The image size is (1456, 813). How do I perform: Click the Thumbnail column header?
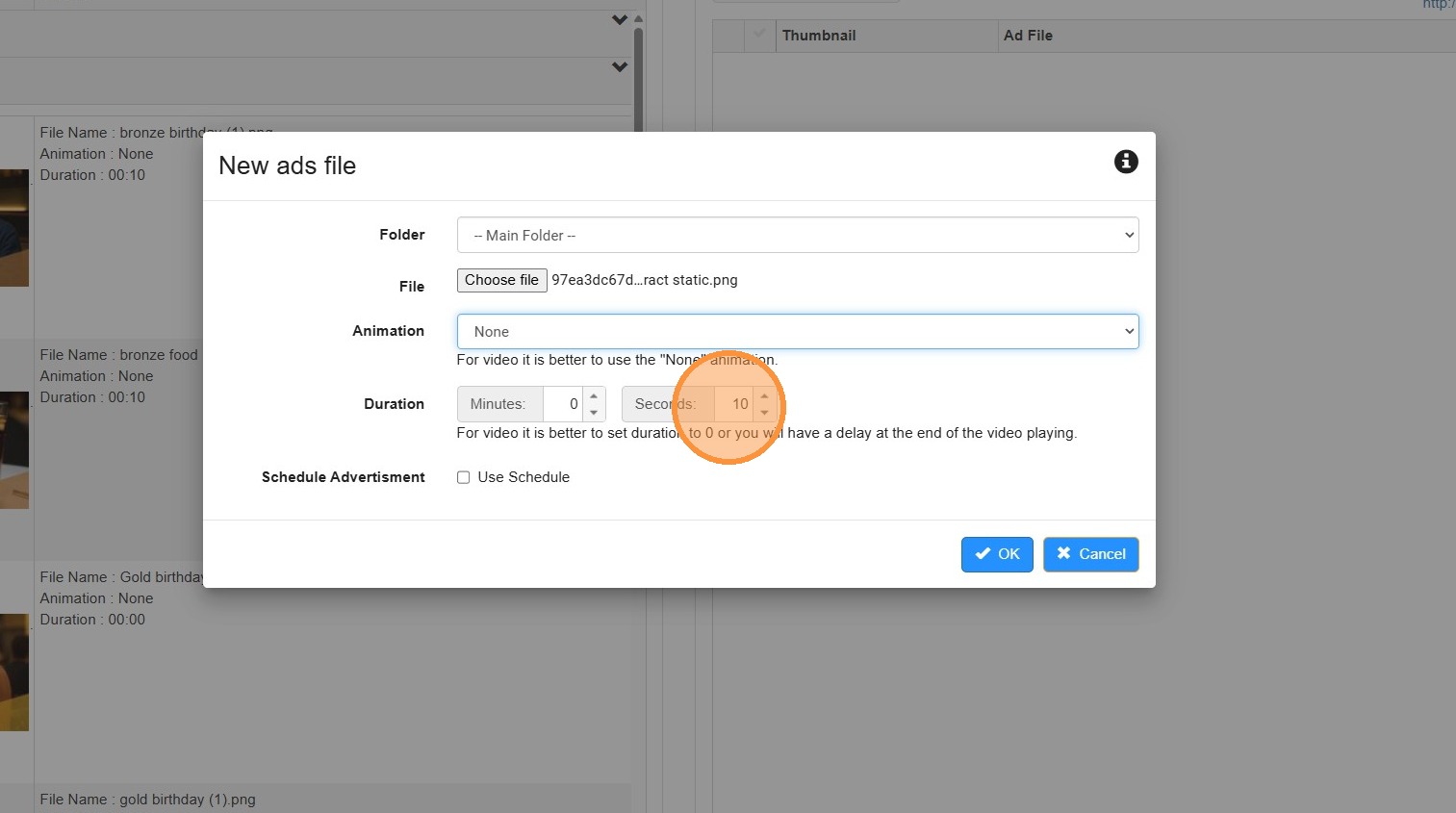(x=819, y=36)
